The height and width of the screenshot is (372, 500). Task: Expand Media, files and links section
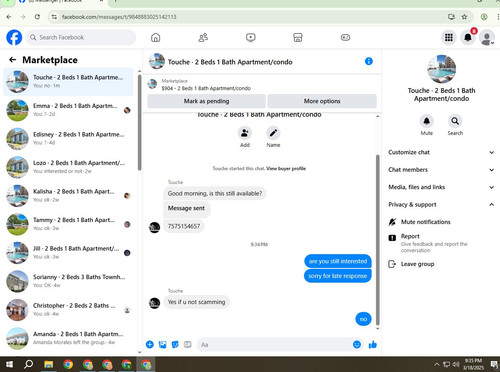tap(441, 187)
